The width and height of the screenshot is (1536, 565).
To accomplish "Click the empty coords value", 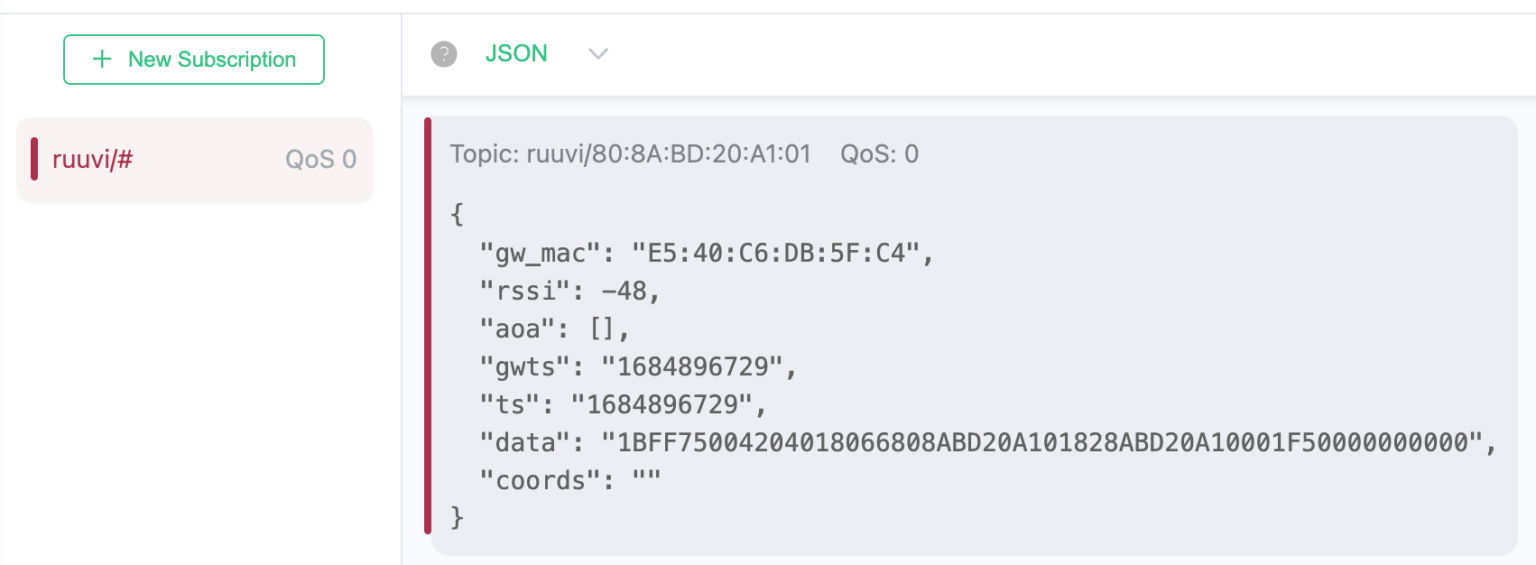I will (646, 480).
